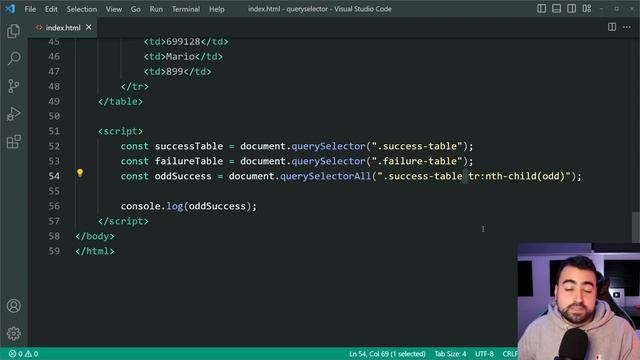
Task: Open the Accounts icon in activity bar
Action: [x=13, y=306]
